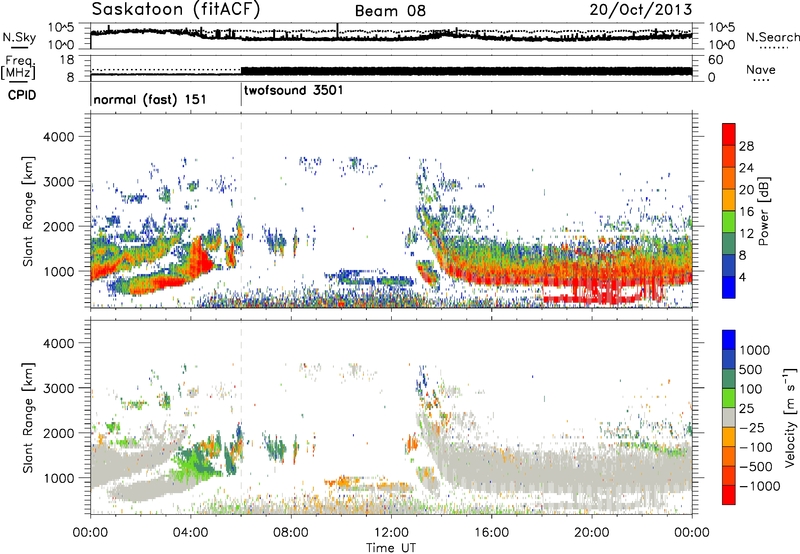Select the Freq. [MHz] axis label

click(18, 67)
